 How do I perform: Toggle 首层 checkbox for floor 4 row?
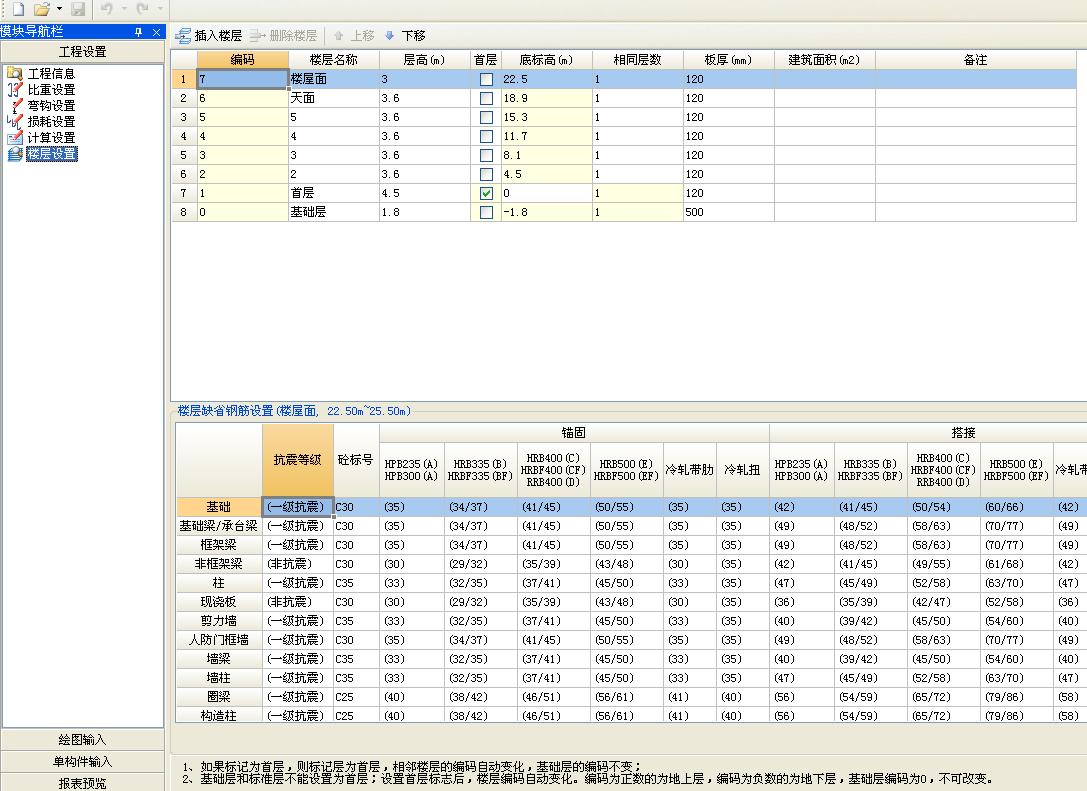487,137
